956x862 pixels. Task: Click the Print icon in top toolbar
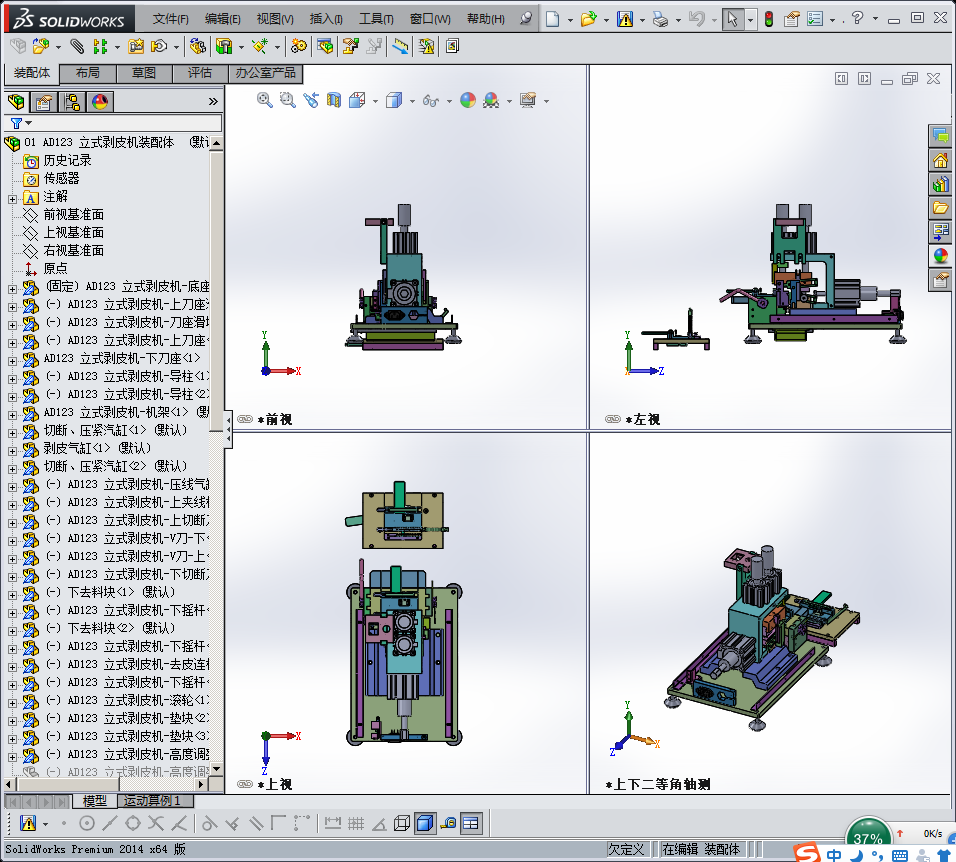click(660, 19)
